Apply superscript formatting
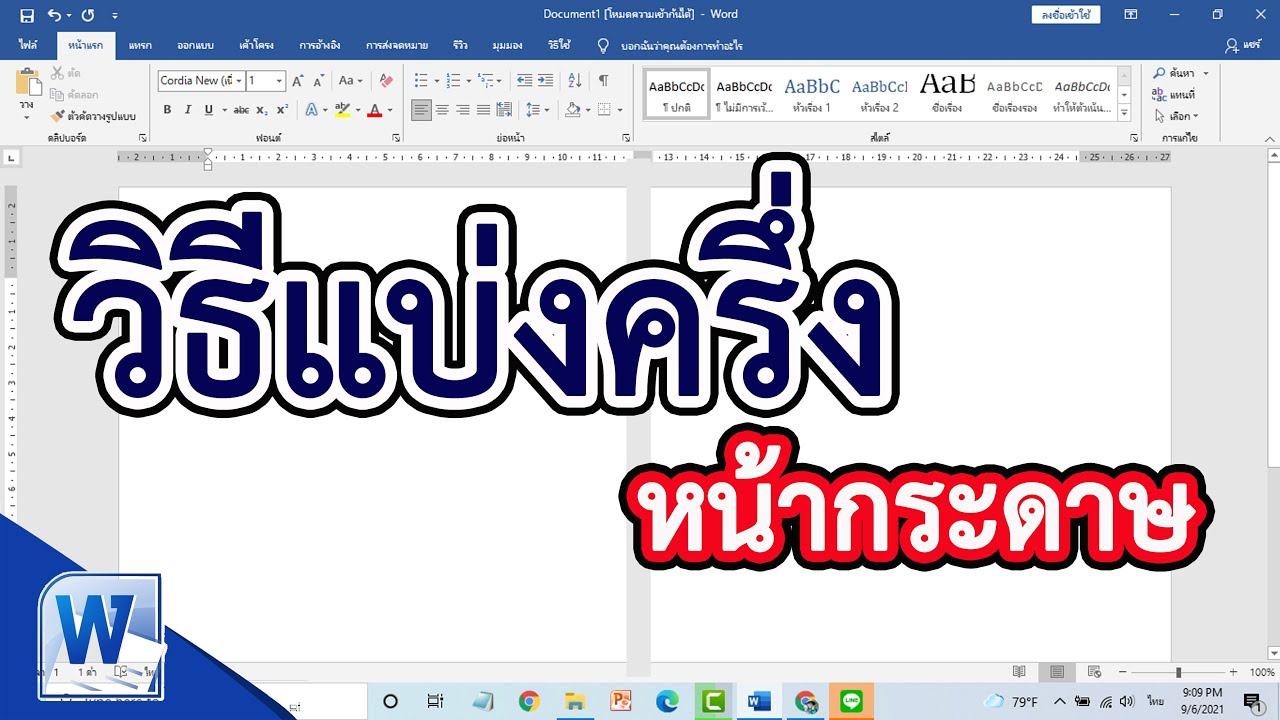 (282, 110)
